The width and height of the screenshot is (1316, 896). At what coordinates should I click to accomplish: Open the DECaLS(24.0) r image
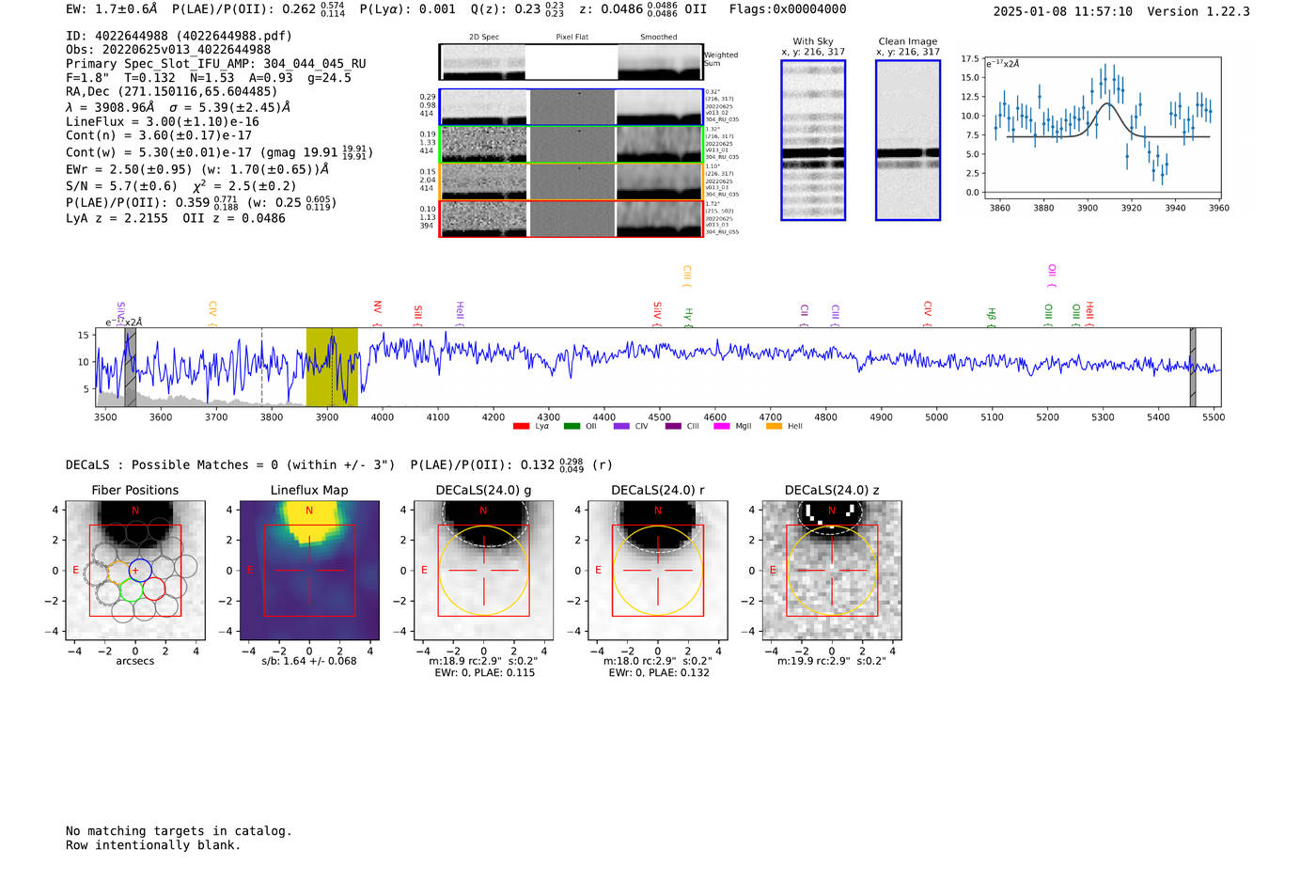tap(658, 571)
